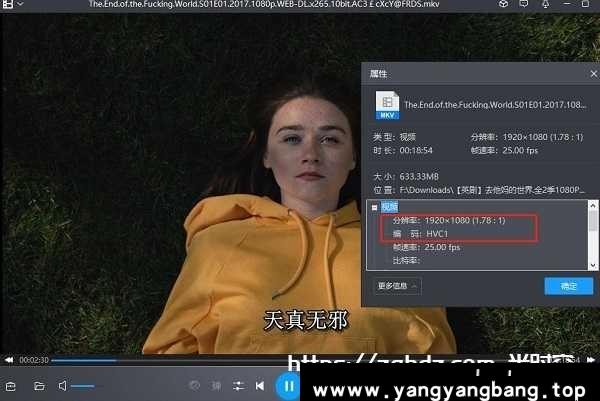Screen dimensions: 600x401
Task: Select the 视频 tree node label
Action: [x=390, y=207]
